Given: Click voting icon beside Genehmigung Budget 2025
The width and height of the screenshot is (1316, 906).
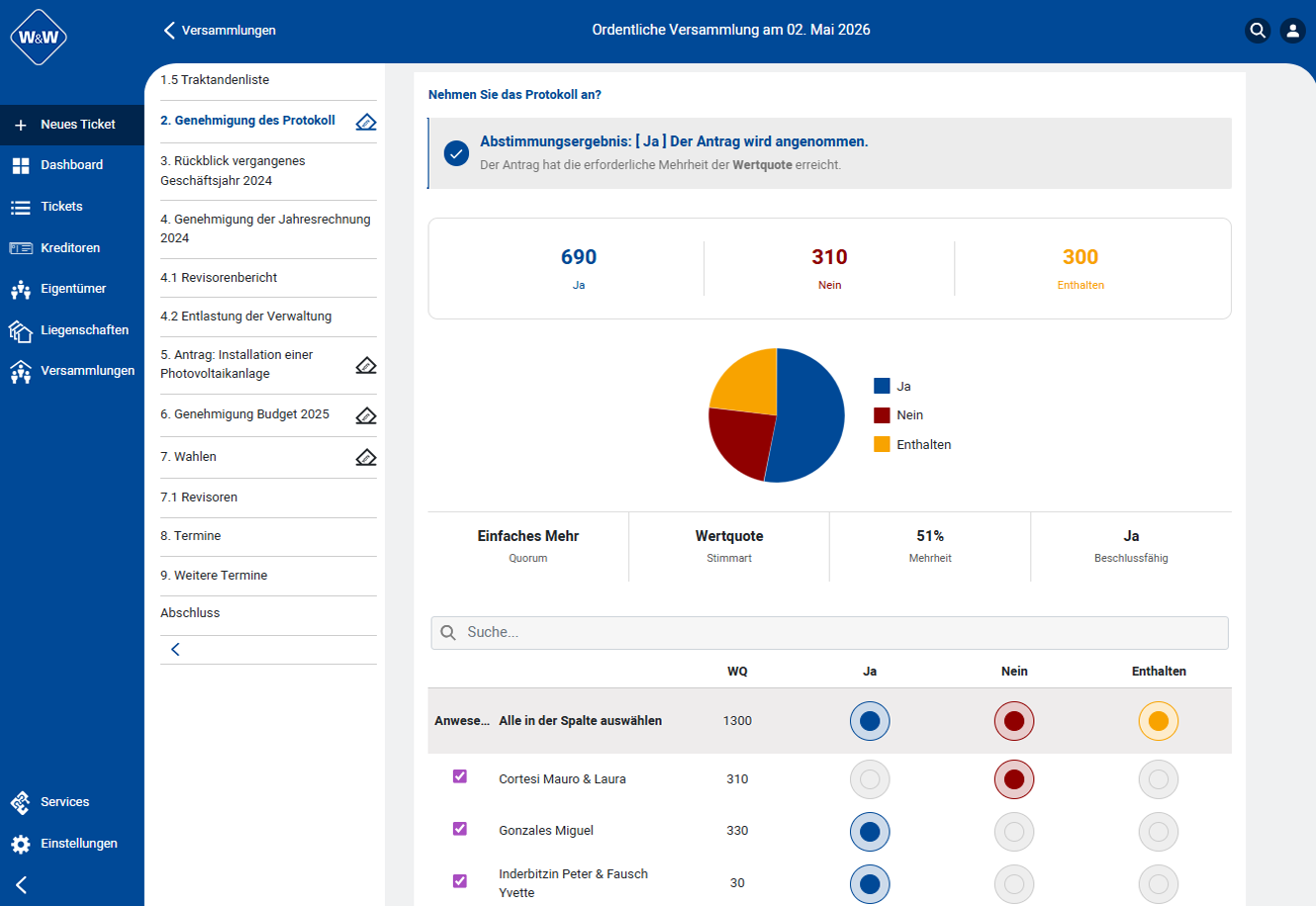Looking at the screenshot, I should pyautogui.click(x=366, y=415).
